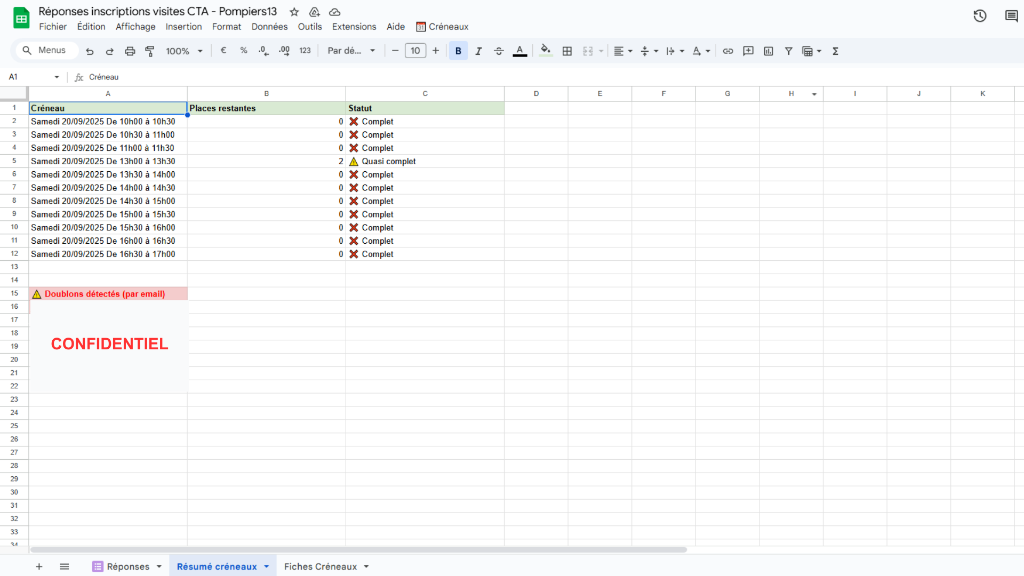Image resolution: width=1024 pixels, height=576 pixels.
Task: Toggle italic formatting
Action: tap(479, 51)
